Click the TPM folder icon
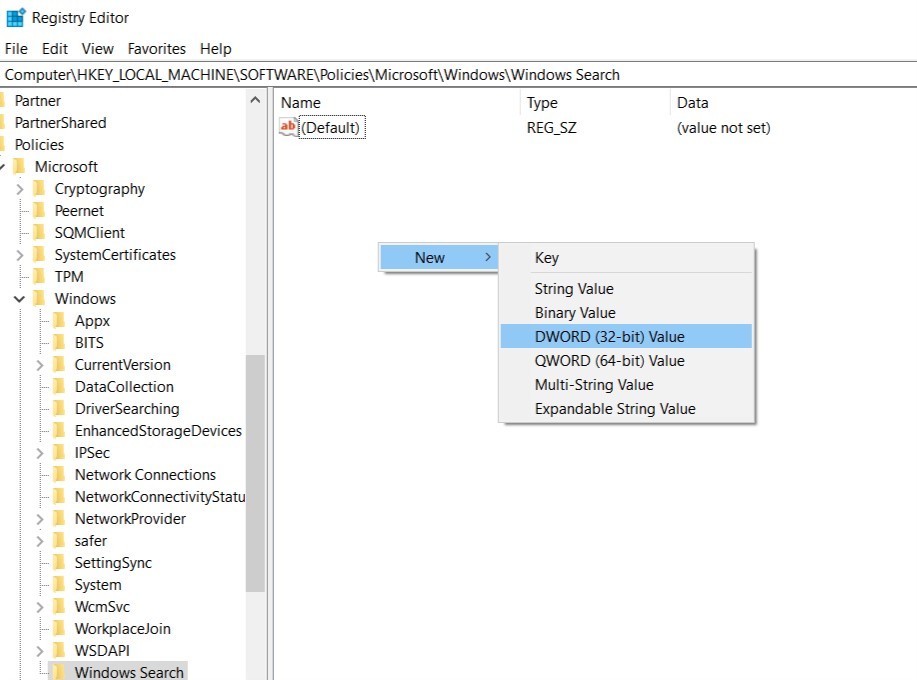The height and width of the screenshot is (680, 917). point(40,277)
